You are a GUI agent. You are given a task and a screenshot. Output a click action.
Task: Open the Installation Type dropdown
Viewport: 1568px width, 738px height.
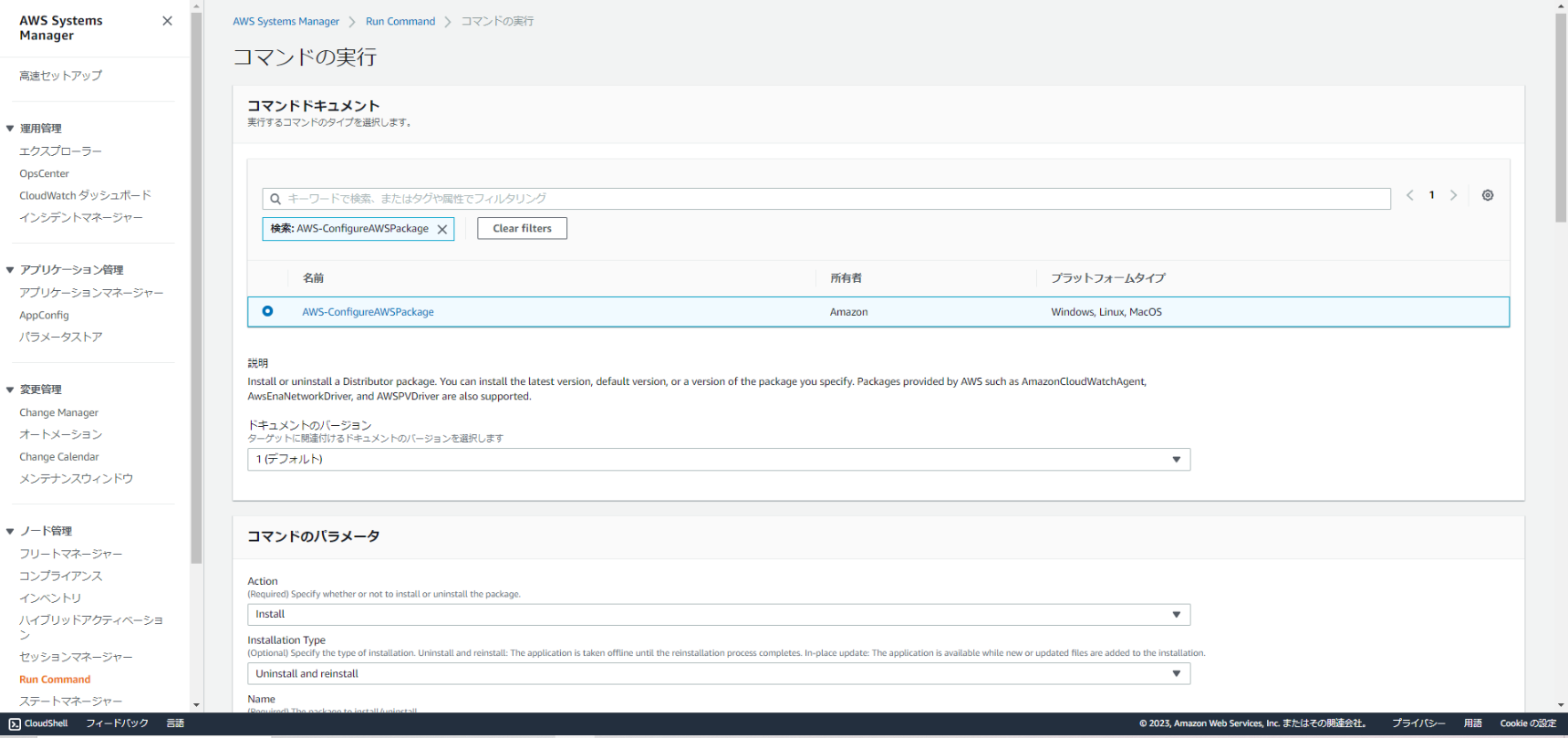click(719, 674)
